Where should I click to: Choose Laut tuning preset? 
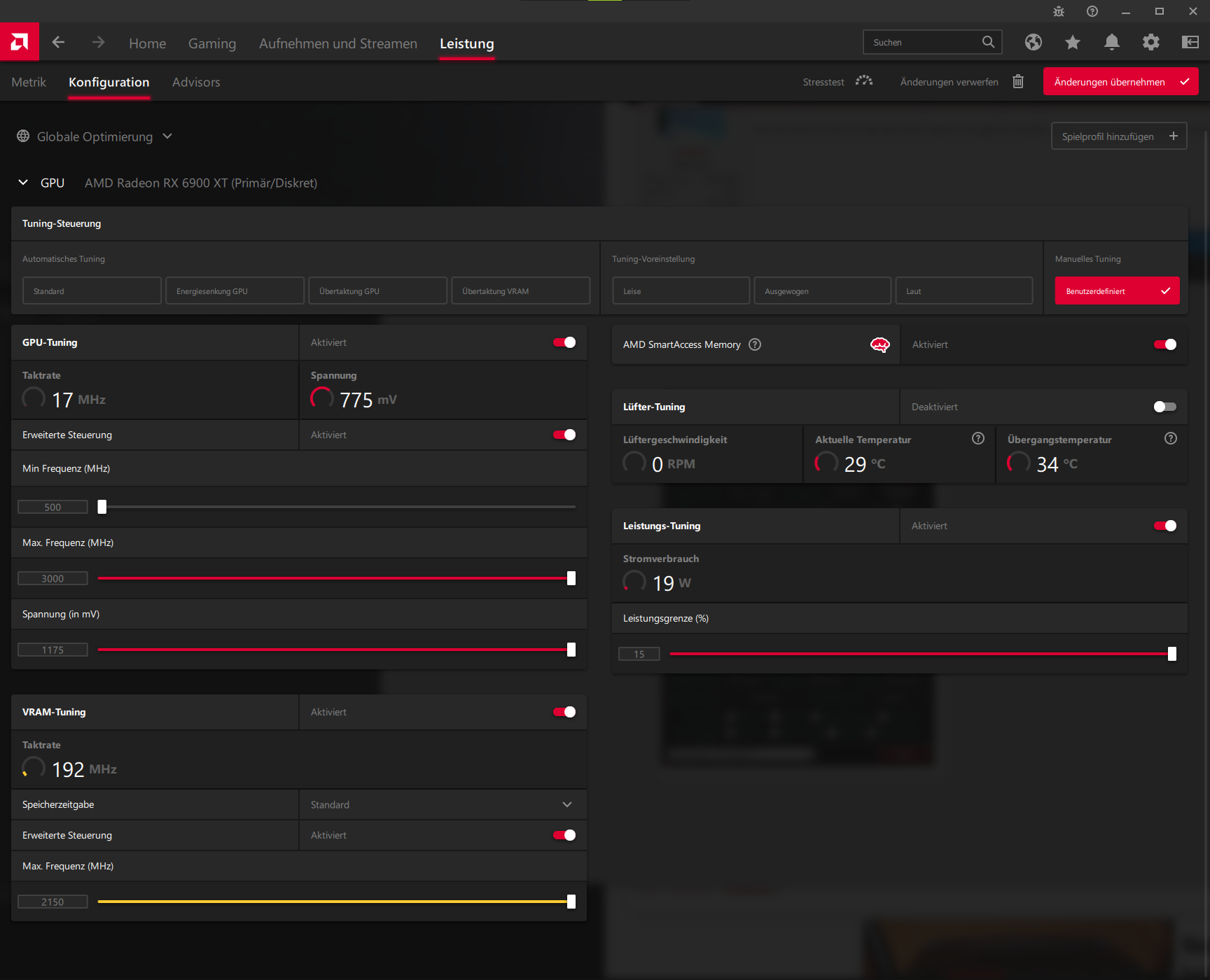964,291
